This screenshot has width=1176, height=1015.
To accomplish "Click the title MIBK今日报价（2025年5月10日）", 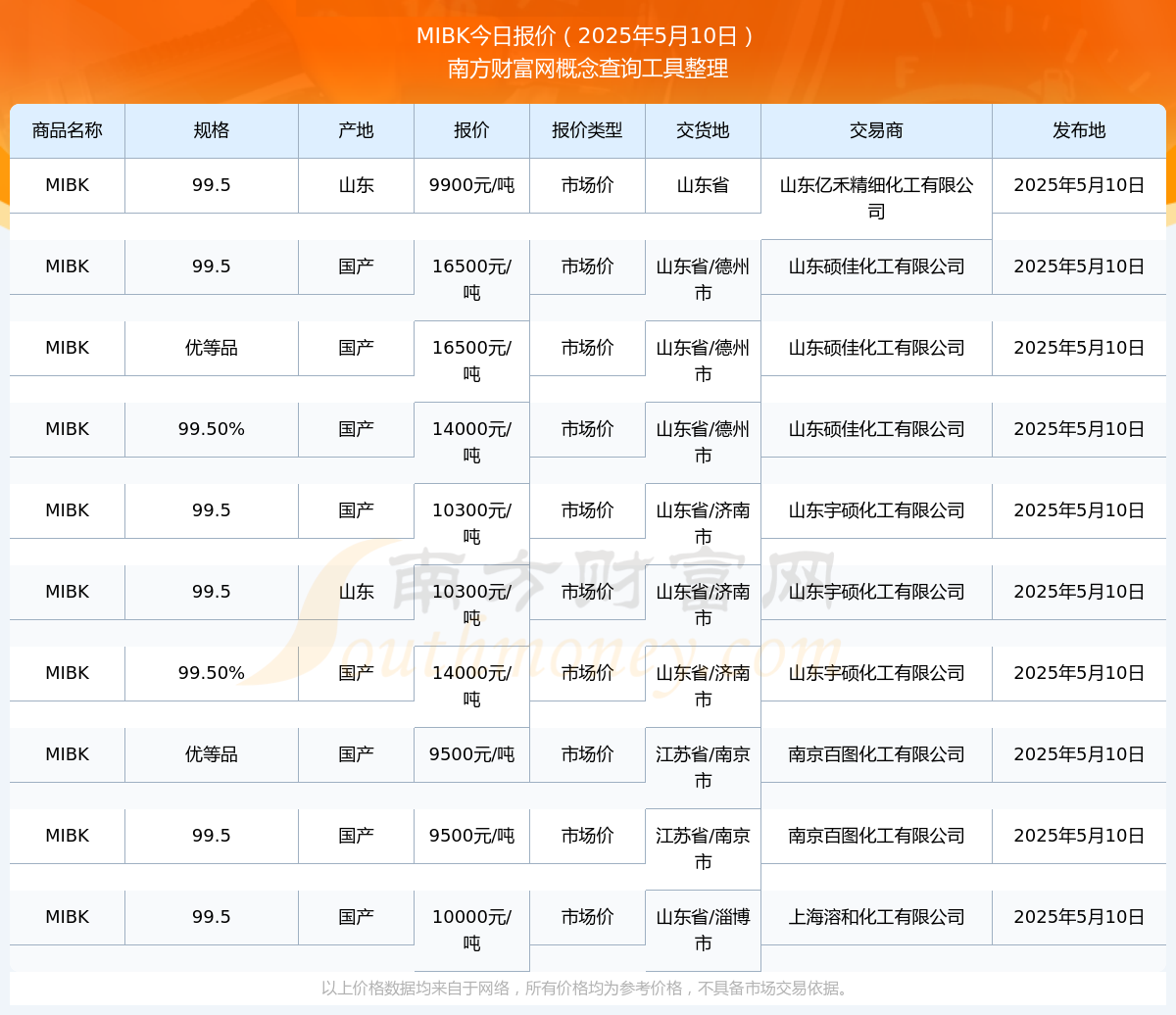I will [587, 36].
